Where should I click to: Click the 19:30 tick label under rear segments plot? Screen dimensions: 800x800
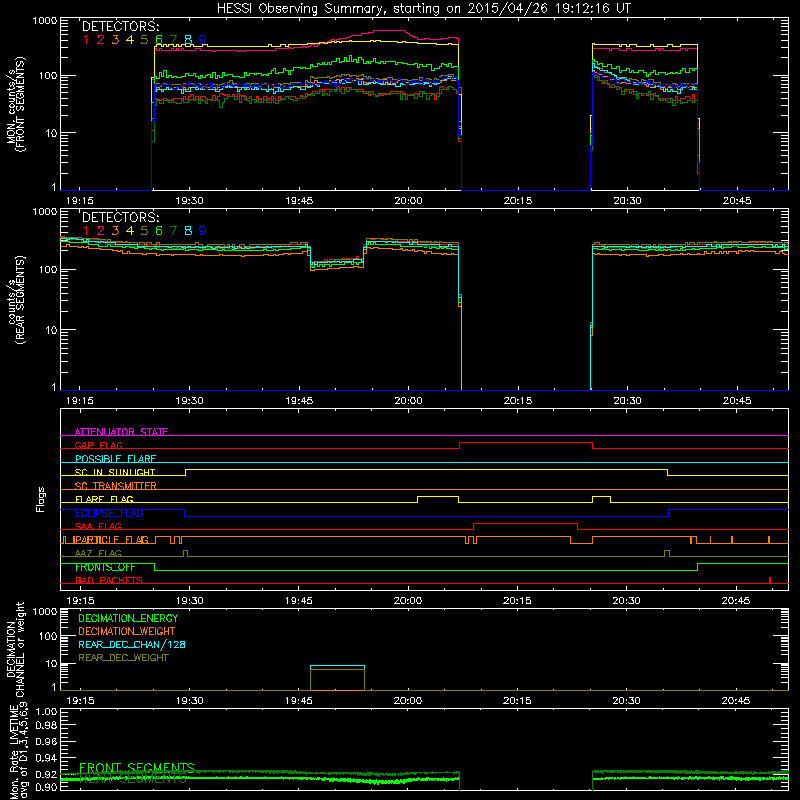point(189,401)
